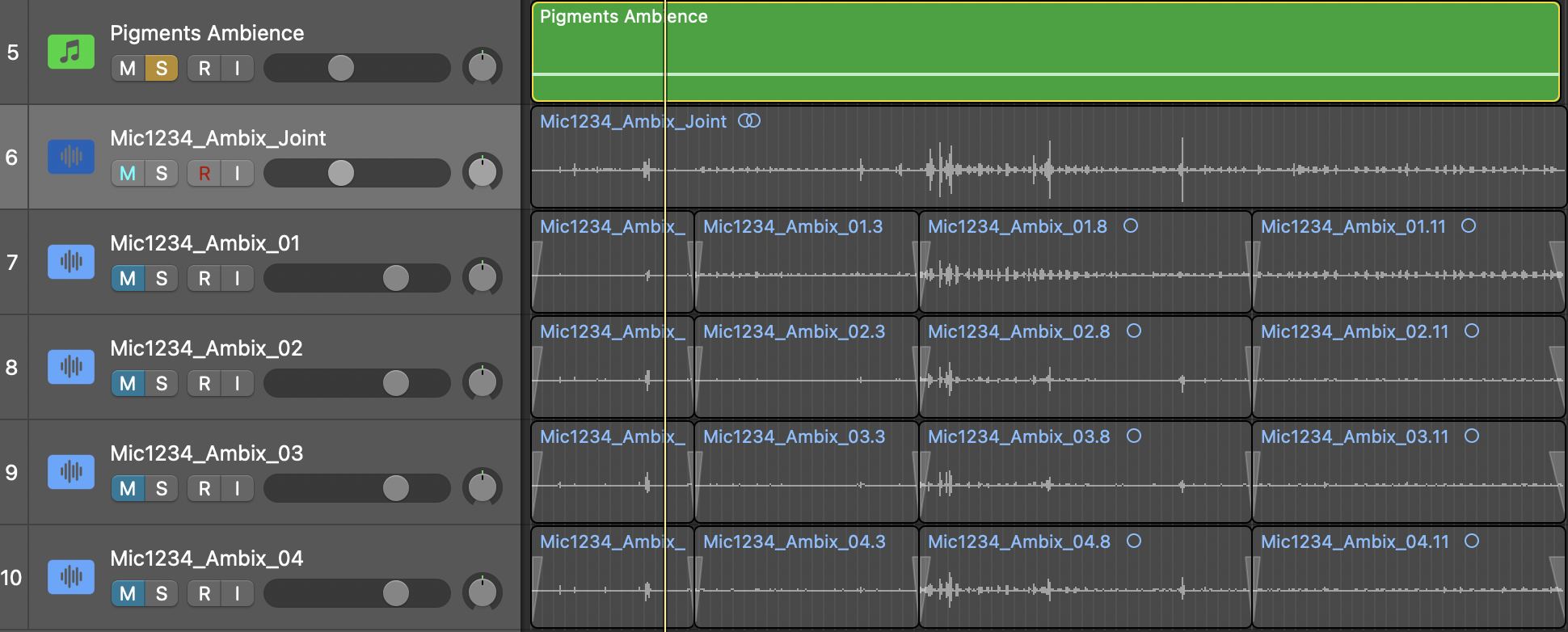The image size is (1568, 632).
Task: Unmute the Mic1234_Ambix_01 track
Action: click(128, 279)
